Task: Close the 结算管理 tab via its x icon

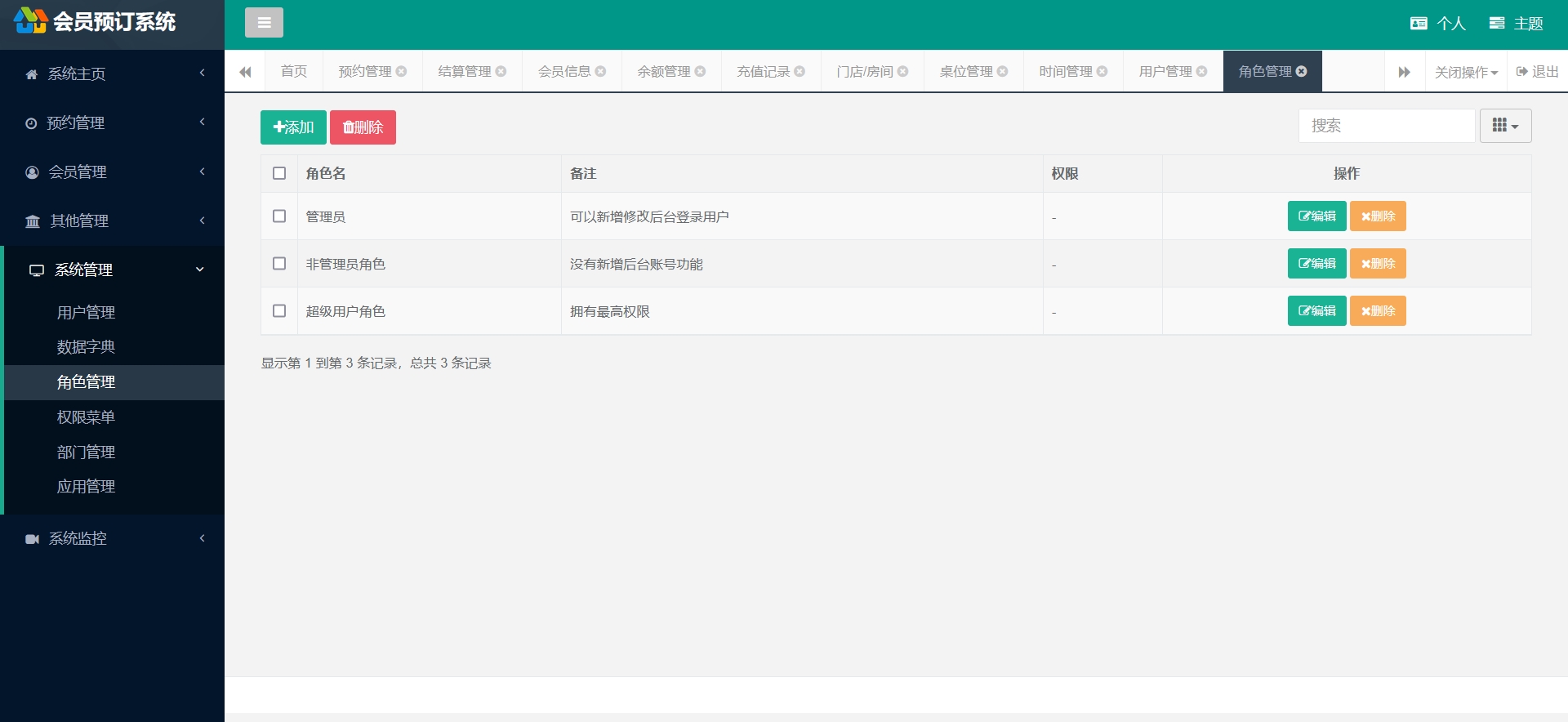Action: [501, 71]
